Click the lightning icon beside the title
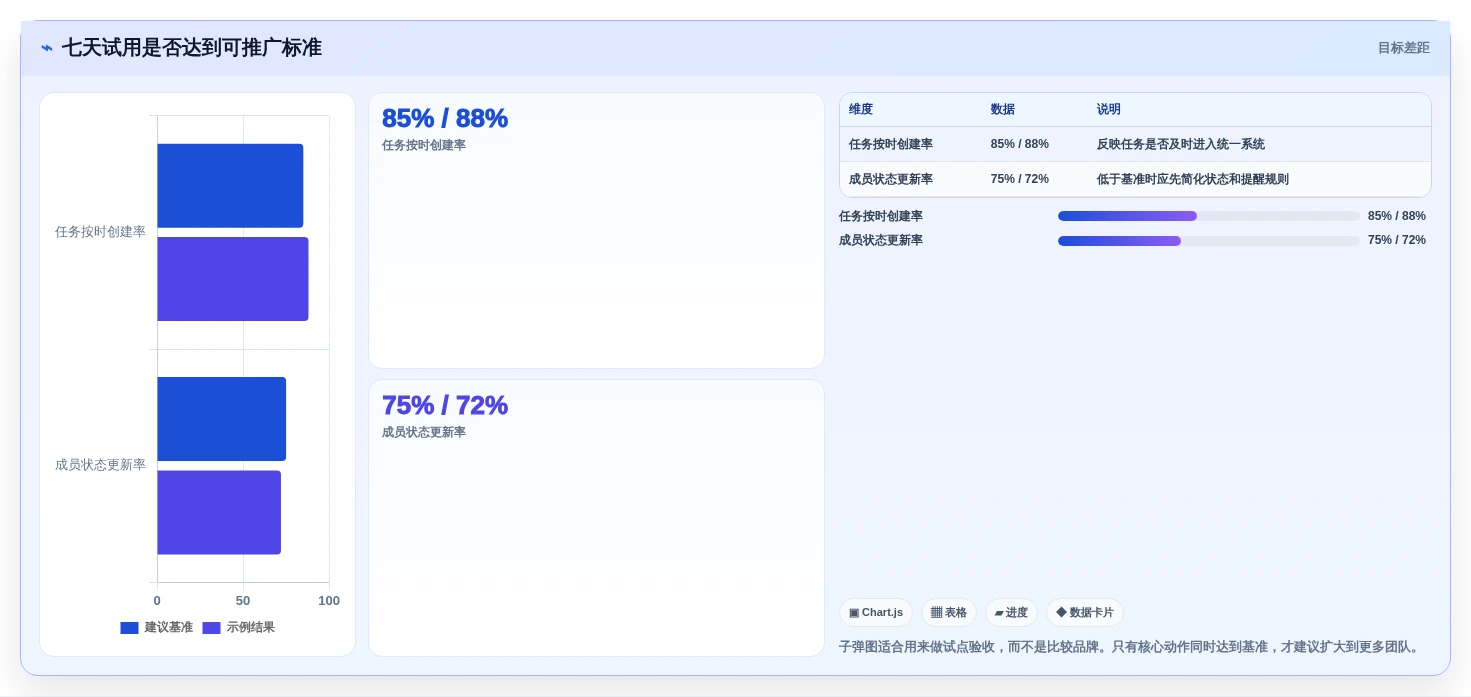1471x697 pixels. coord(47,48)
